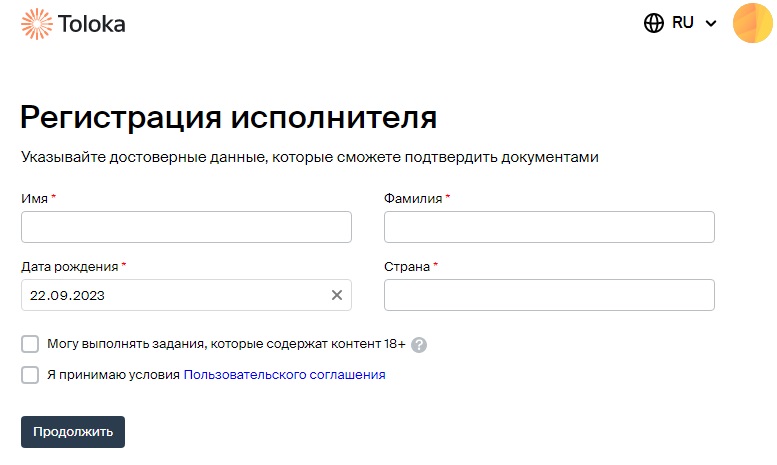Click the globe language icon

point(654,23)
